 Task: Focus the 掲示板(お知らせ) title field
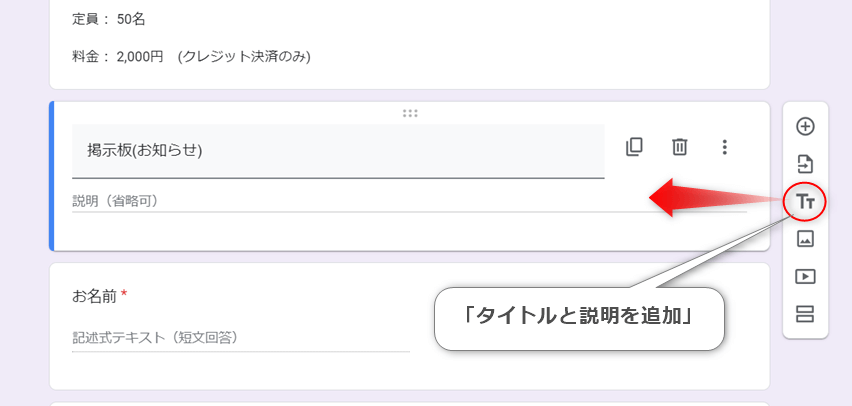point(338,151)
